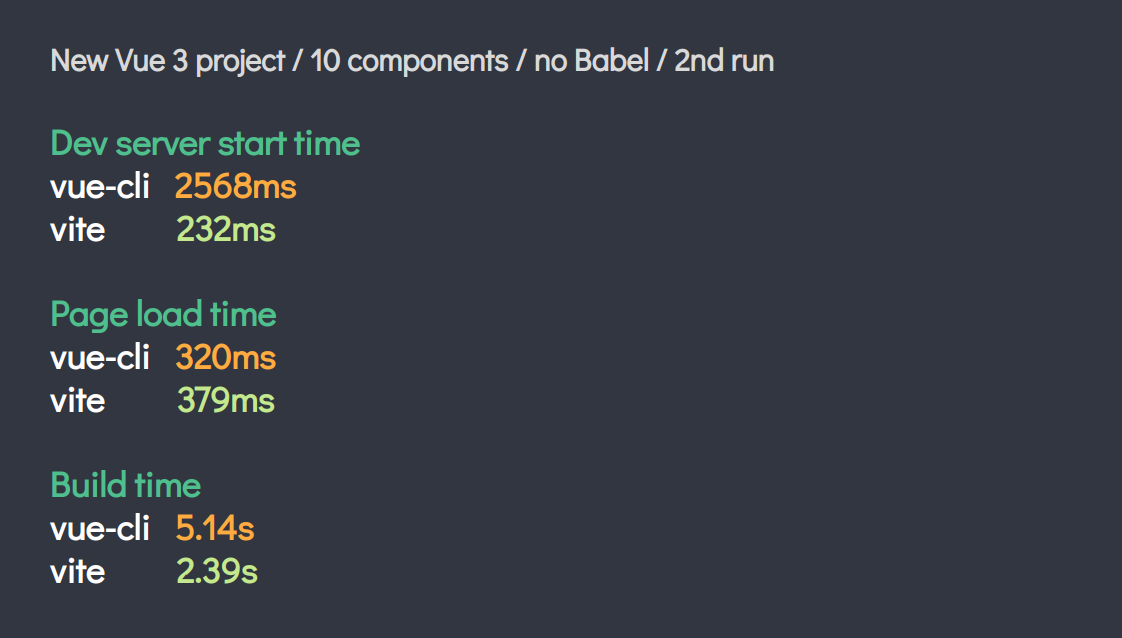Image resolution: width=1122 pixels, height=638 pixels.
Task: Select the green 232ms value
Action: tap(226, 230)
